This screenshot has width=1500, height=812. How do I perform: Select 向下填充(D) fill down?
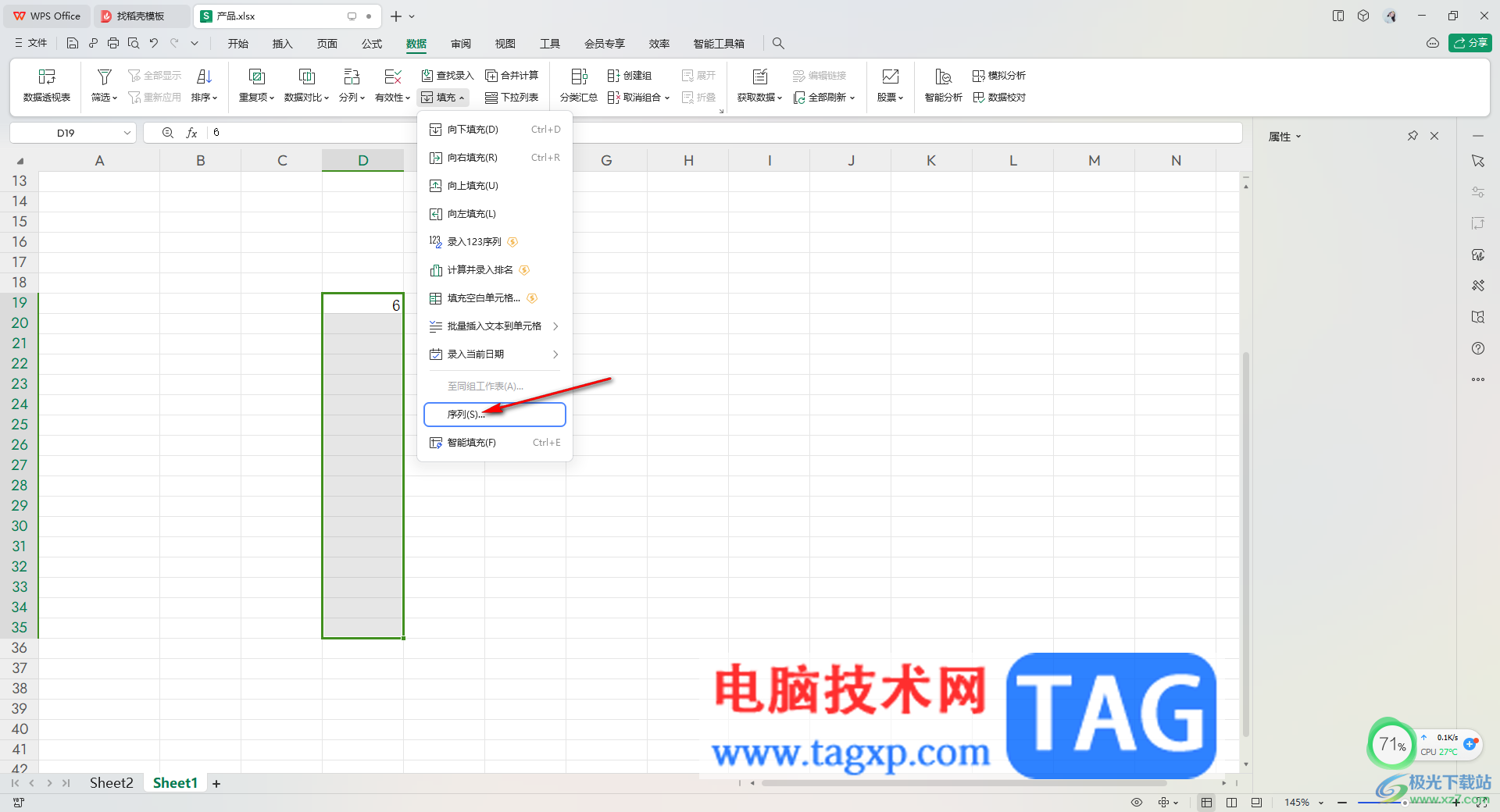[x=495, y=130]
